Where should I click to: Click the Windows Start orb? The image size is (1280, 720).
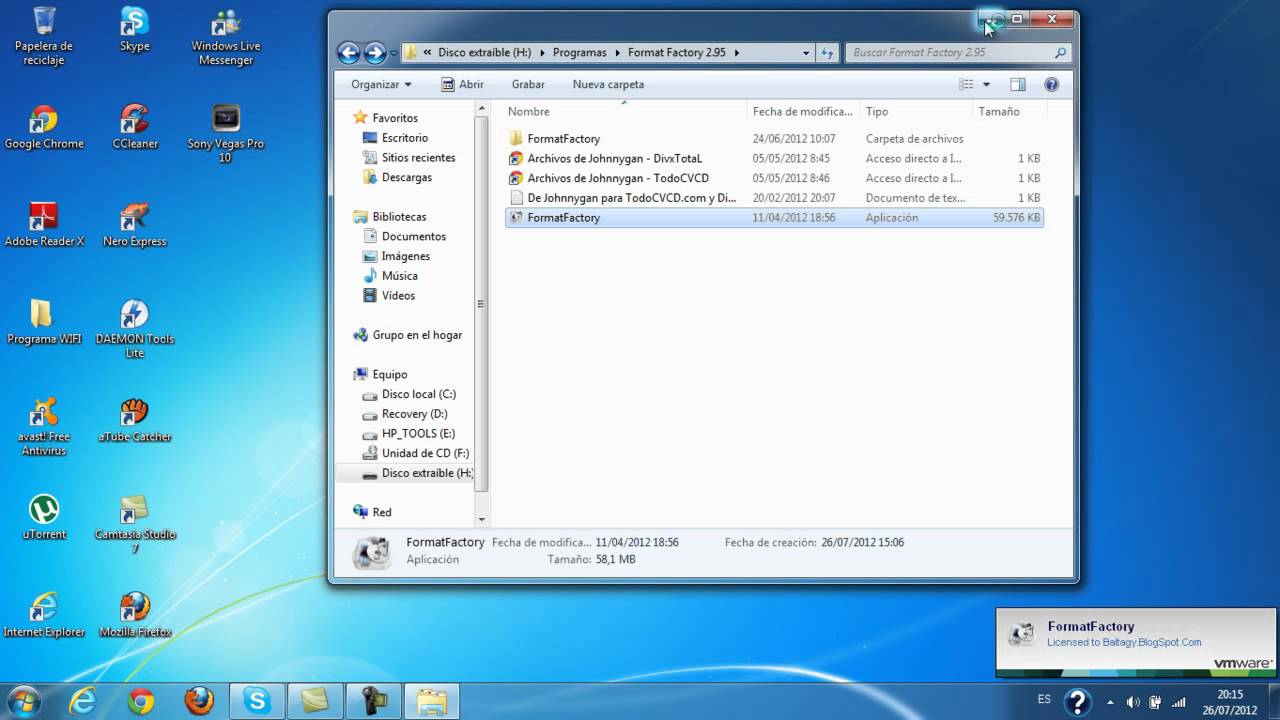pyautogui.click(x=23, y=701)
